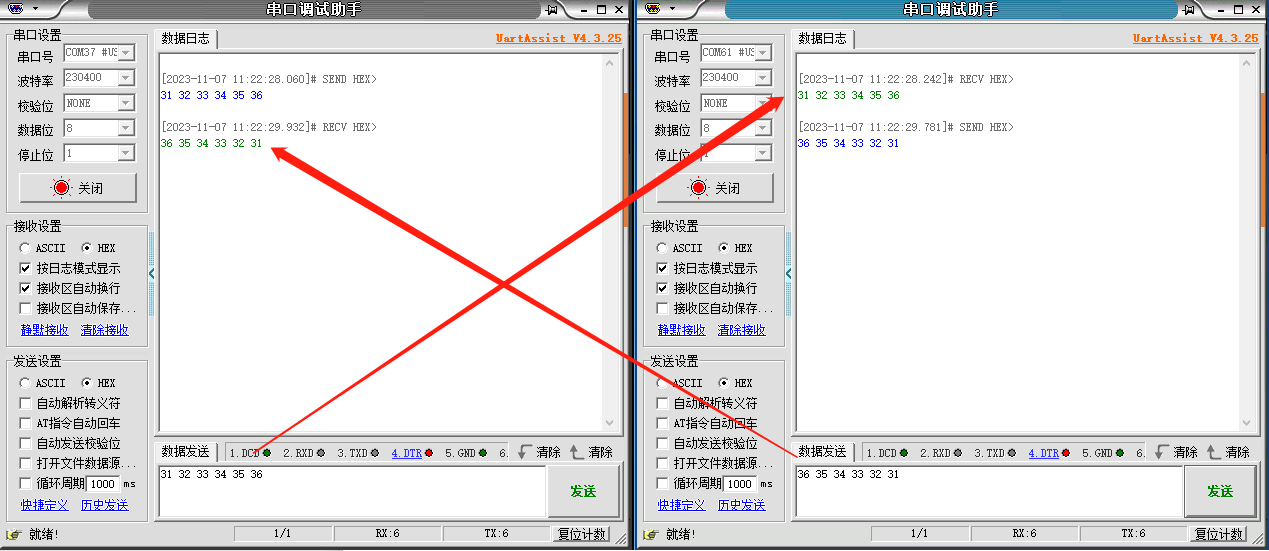This screenshot has height=551, width=1269.
Task: Uncheck 按日志模式显示 in the right window
Action: (662, 268)
